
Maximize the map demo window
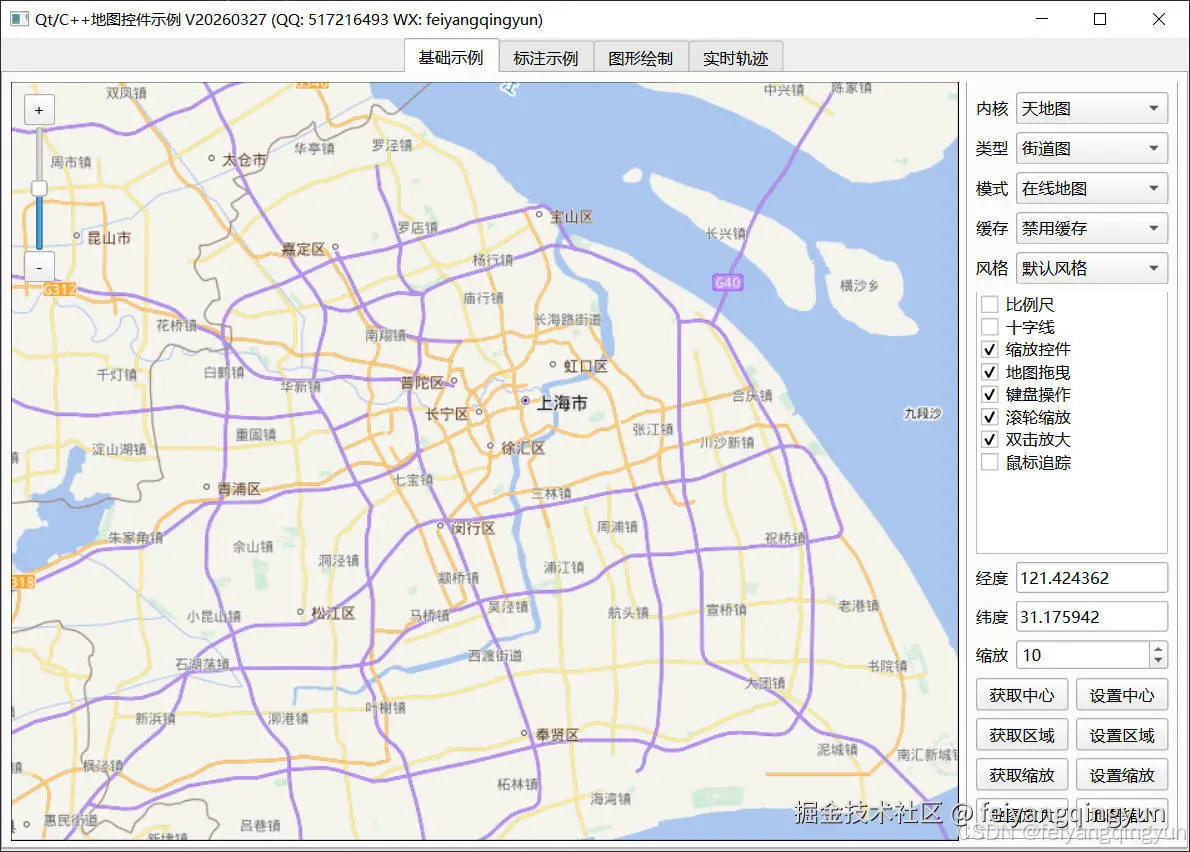click(1100, 19)
